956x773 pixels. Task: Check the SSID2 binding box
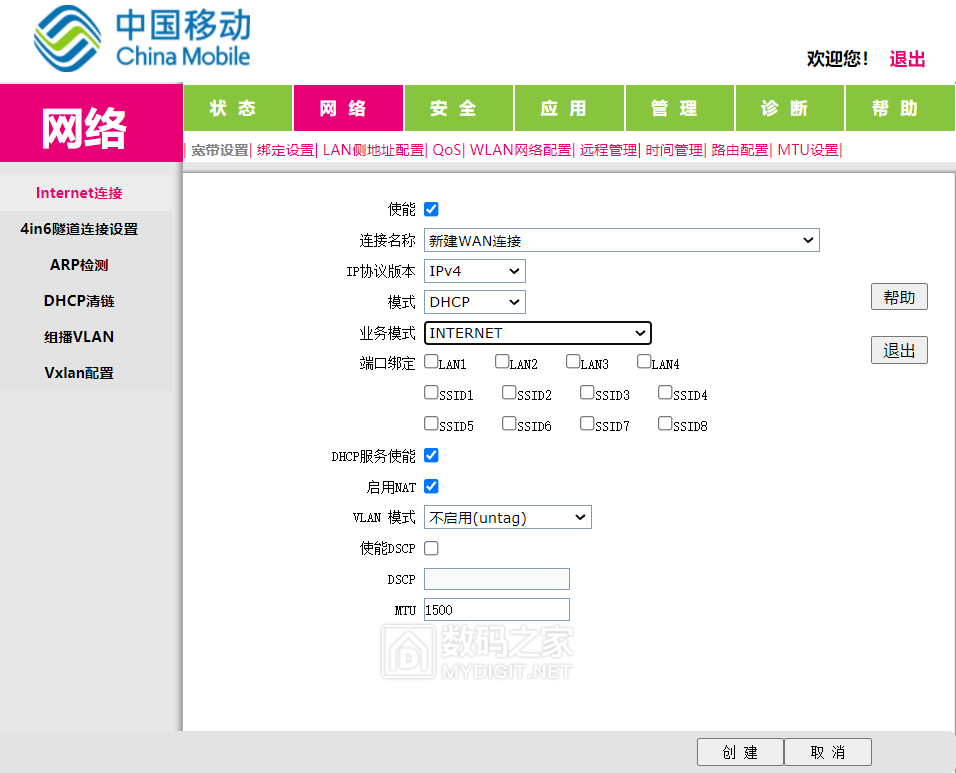509,392
